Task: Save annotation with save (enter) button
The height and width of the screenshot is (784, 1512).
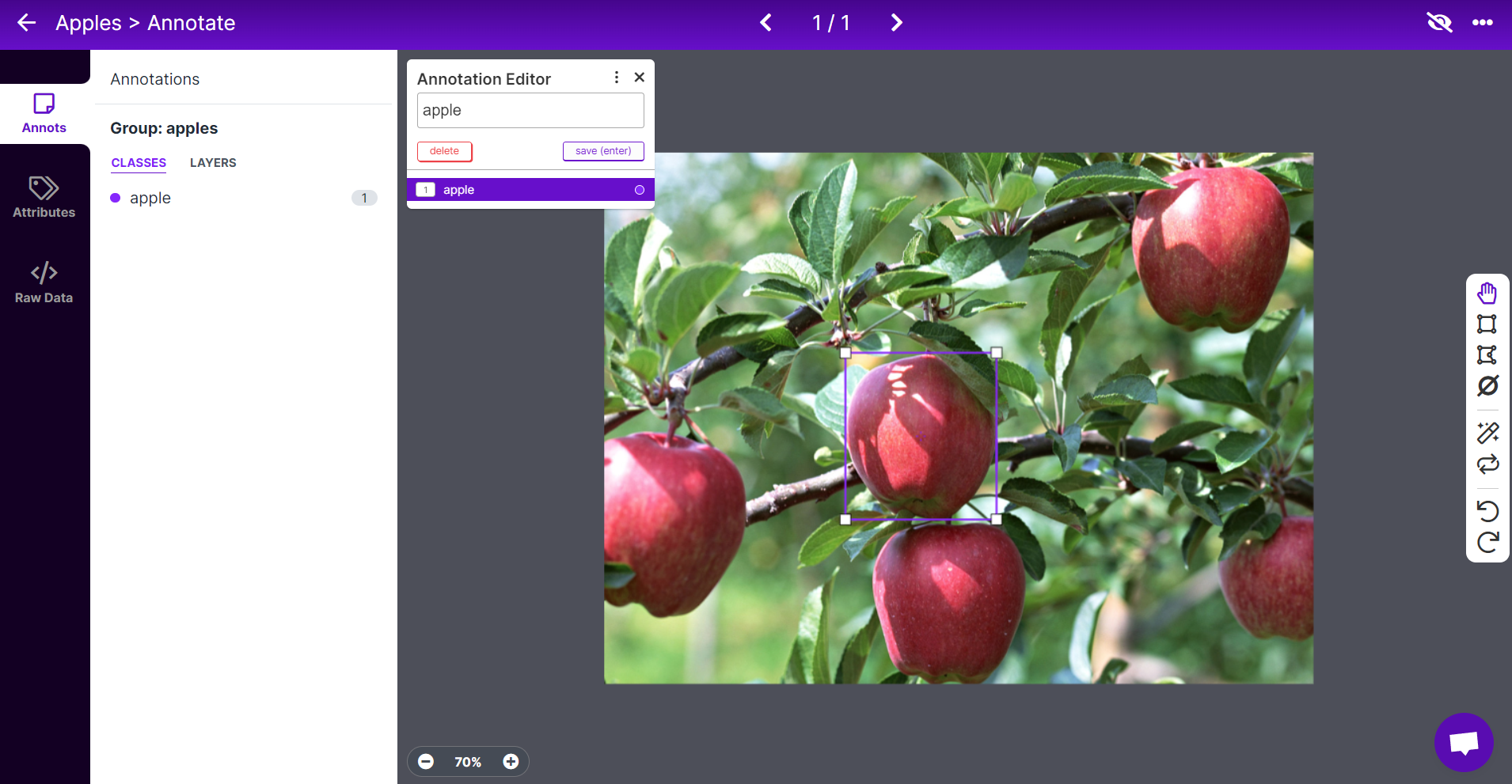Action: click(x=603, y=151)
